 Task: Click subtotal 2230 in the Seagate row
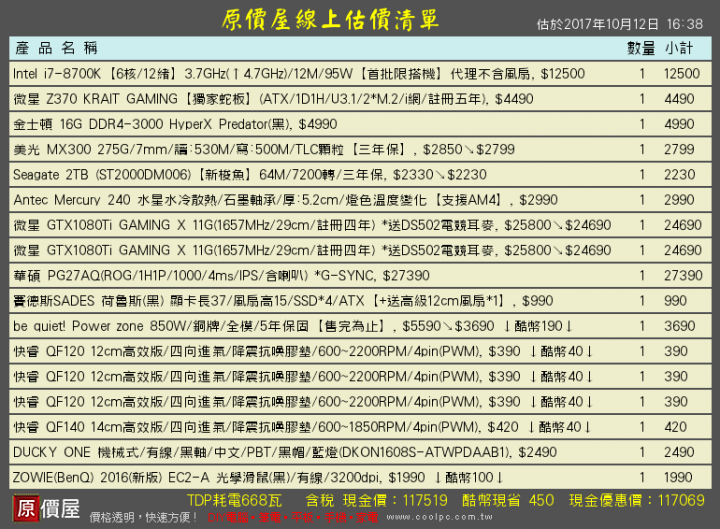click(679, 174)
